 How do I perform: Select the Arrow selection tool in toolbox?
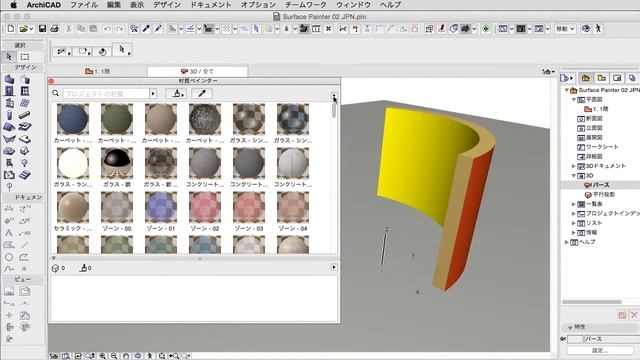[x=9, y=57]
